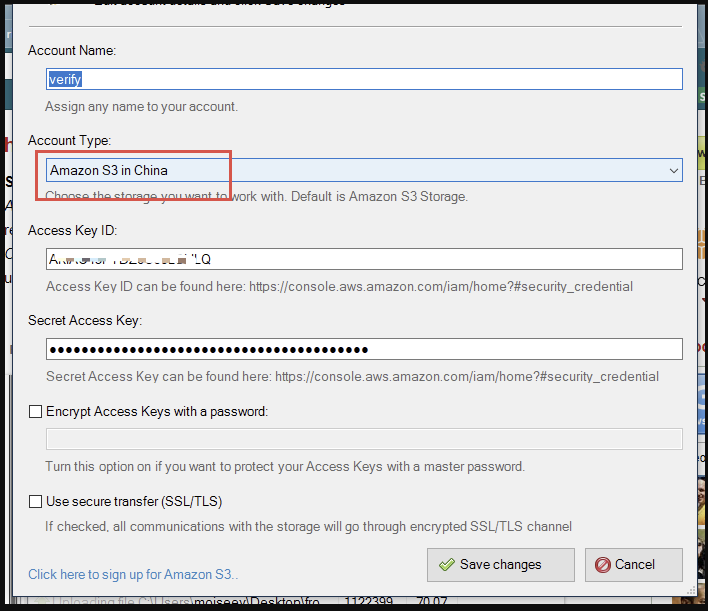Click the 'Secret Access Key:' label

pyautogui.click(x=85, y=320)
